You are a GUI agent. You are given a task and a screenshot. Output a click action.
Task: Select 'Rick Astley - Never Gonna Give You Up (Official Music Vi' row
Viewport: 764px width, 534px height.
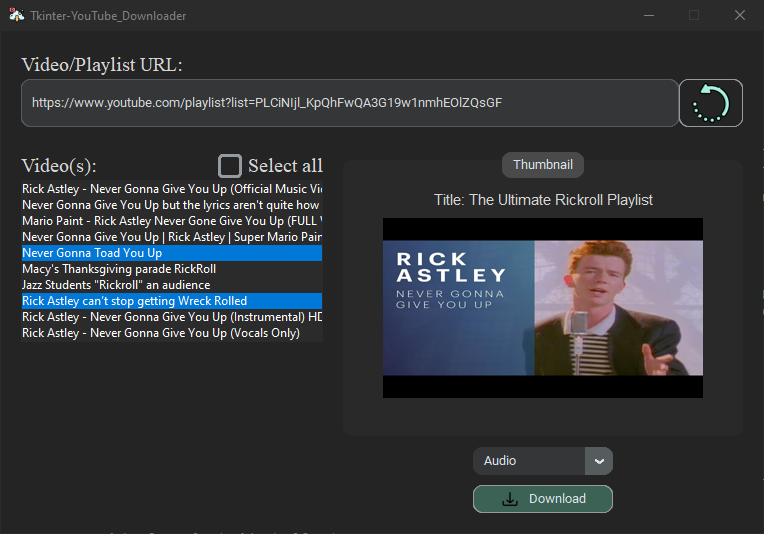(x=172, y=189)
